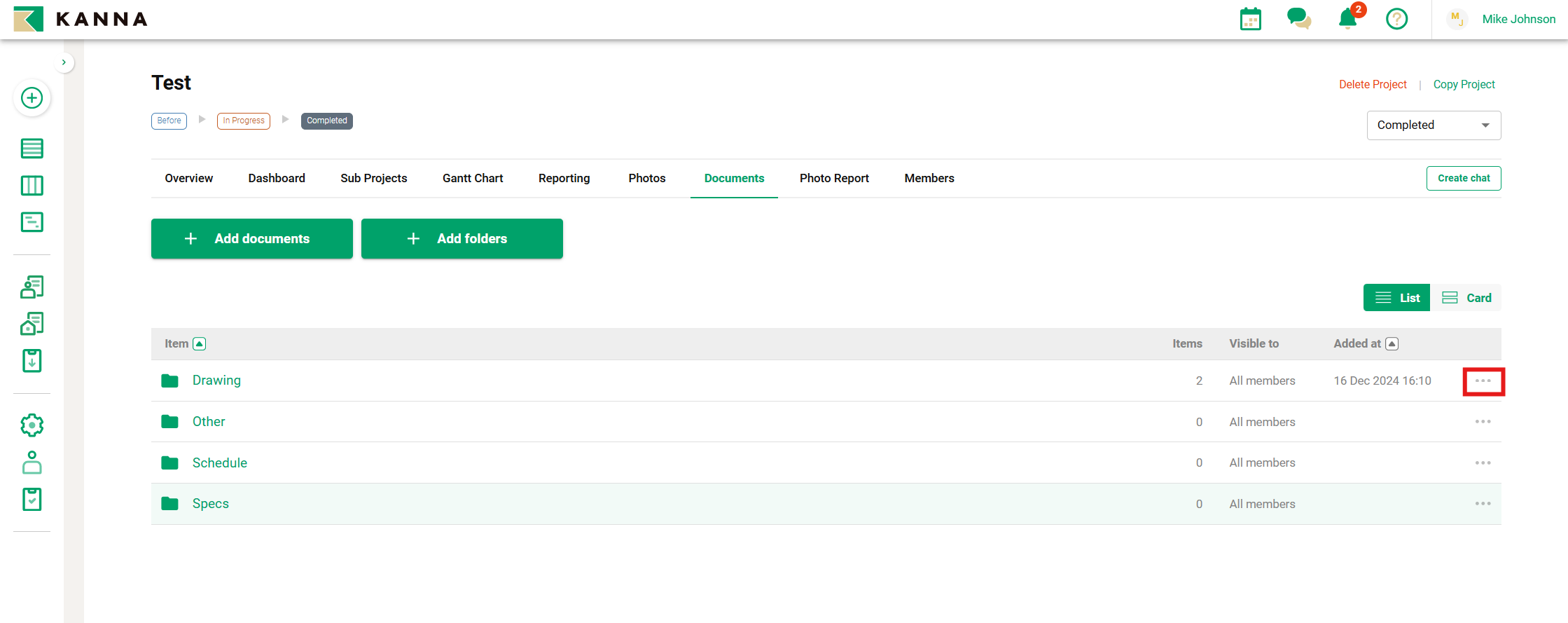1568x623 pixels.
Task: Toggle sort order on Item column
Action: (x=200, y=344)
